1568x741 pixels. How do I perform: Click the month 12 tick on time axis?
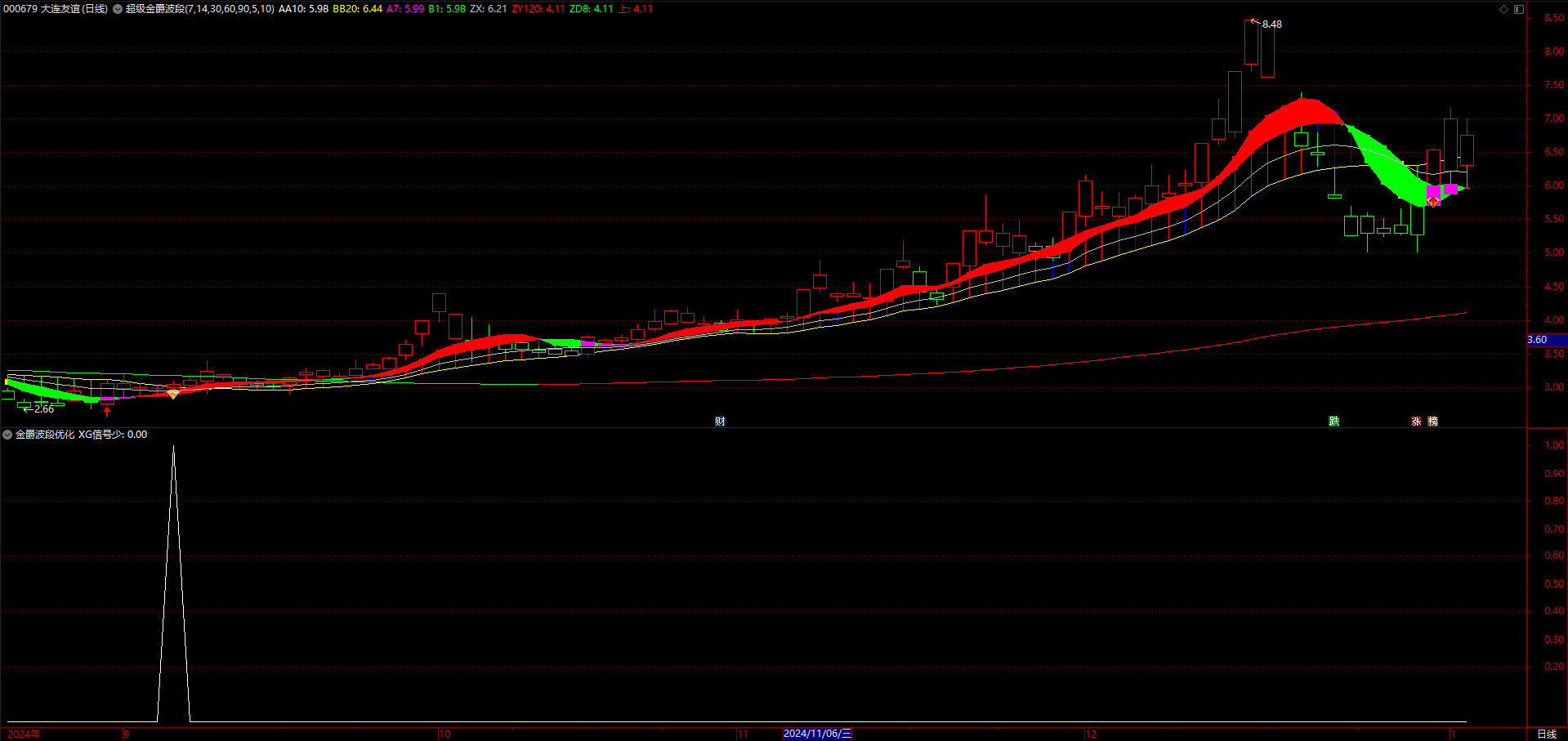point(1091,734)
